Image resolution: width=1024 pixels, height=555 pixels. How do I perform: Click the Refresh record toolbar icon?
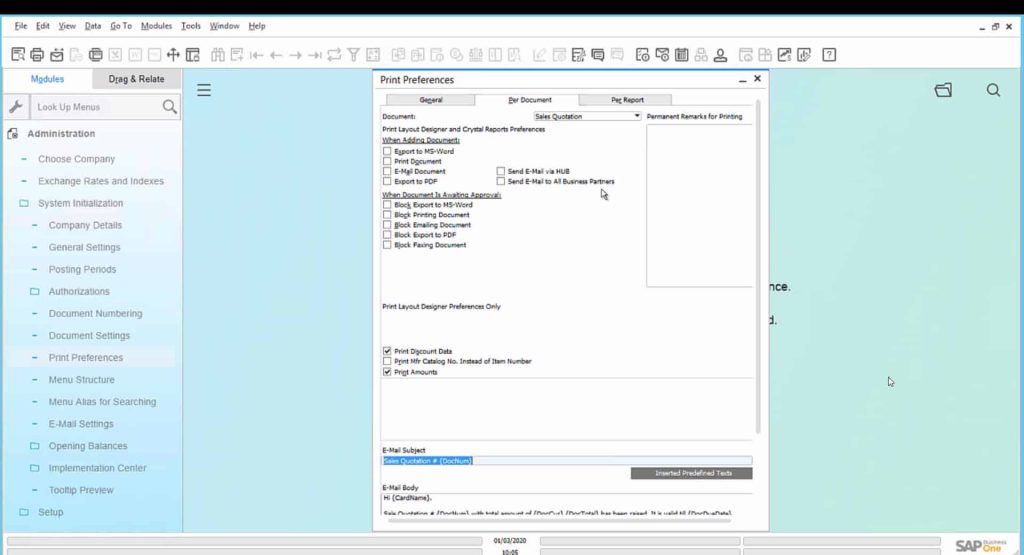pyautogui.click(x=334, y=55)
